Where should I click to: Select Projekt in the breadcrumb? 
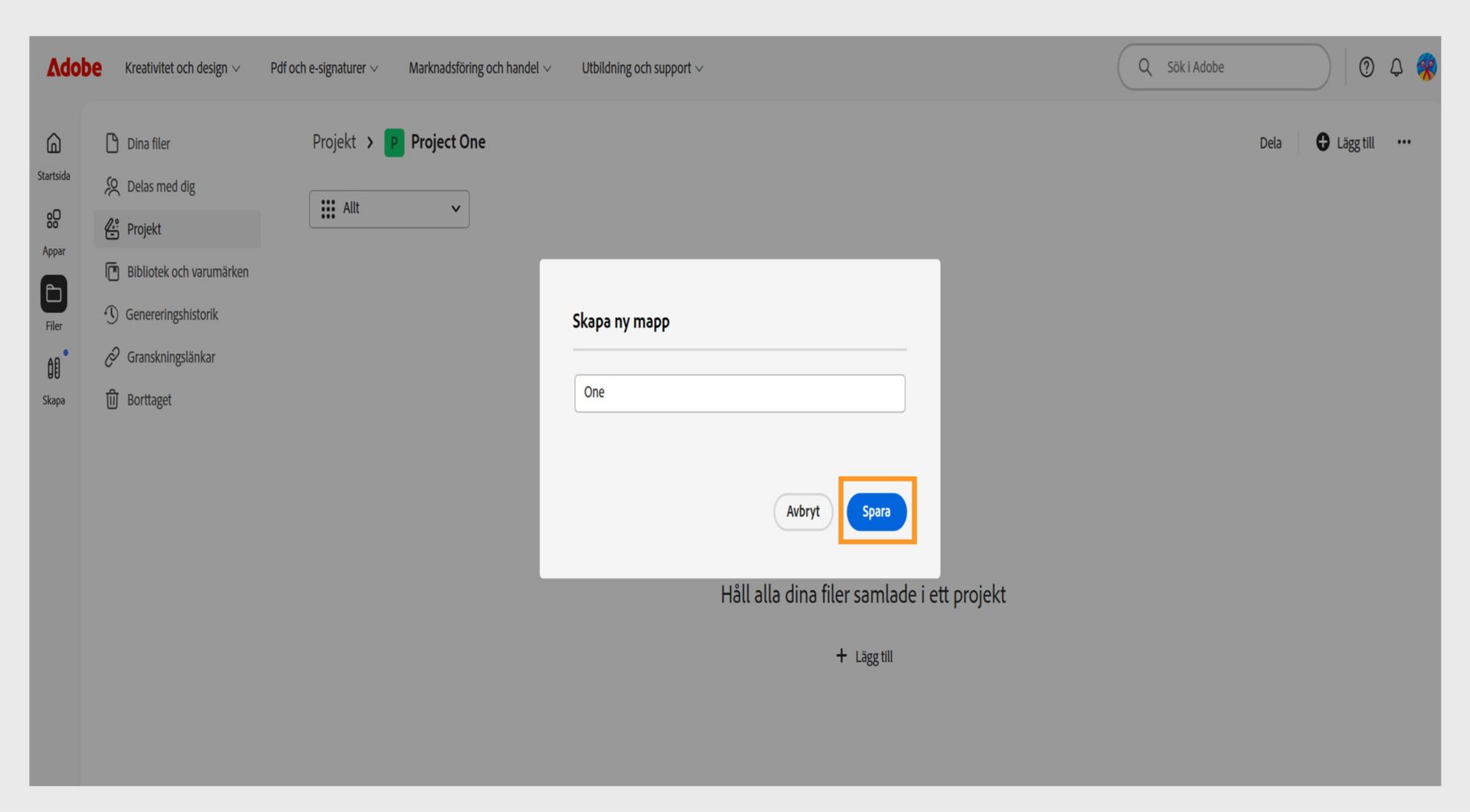333,142
